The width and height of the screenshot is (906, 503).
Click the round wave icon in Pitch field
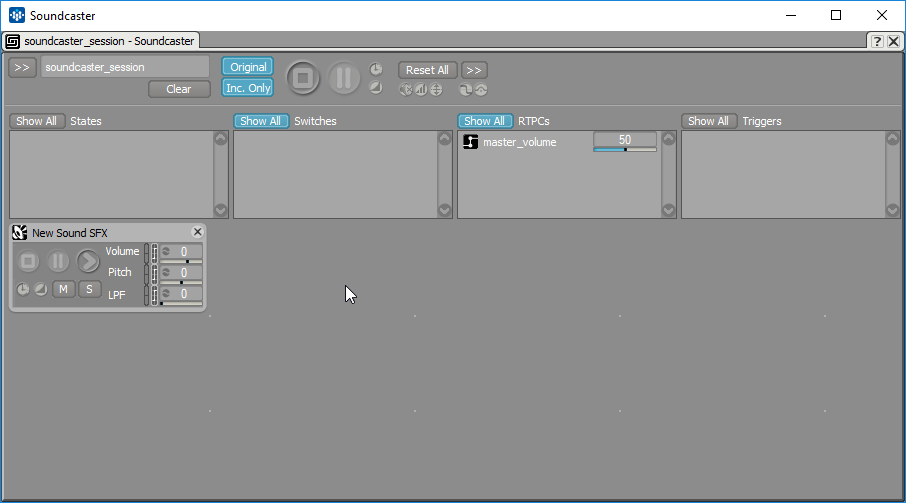click(166, 272)
